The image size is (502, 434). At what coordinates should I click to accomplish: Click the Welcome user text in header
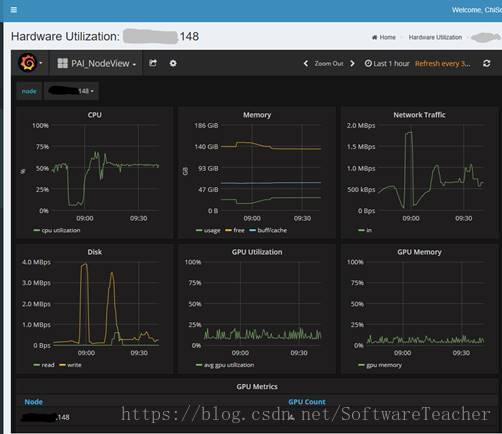(477, 10)
